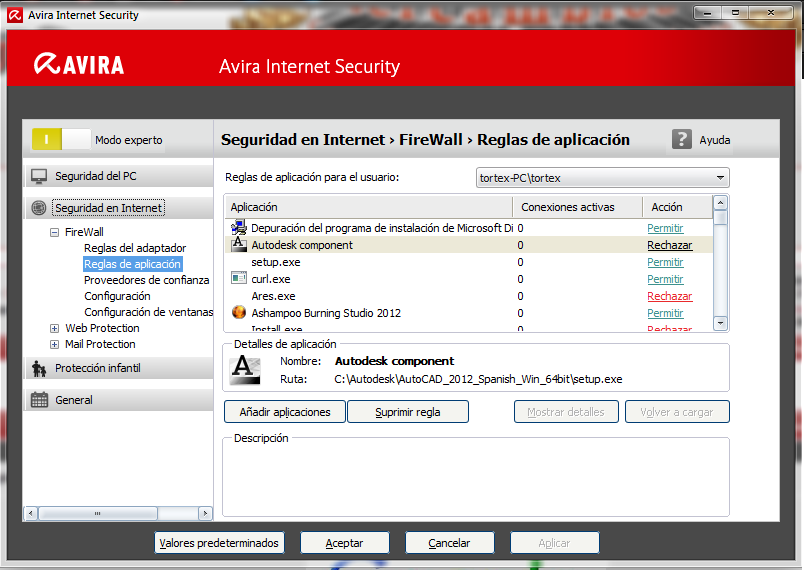Click the Avira logo in the red header
The image size is (804, 570).
click(x=79, y=65)
